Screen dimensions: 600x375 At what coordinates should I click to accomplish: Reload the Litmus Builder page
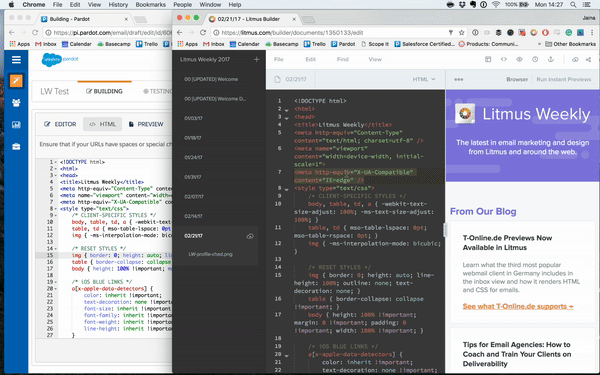point(203,33)
